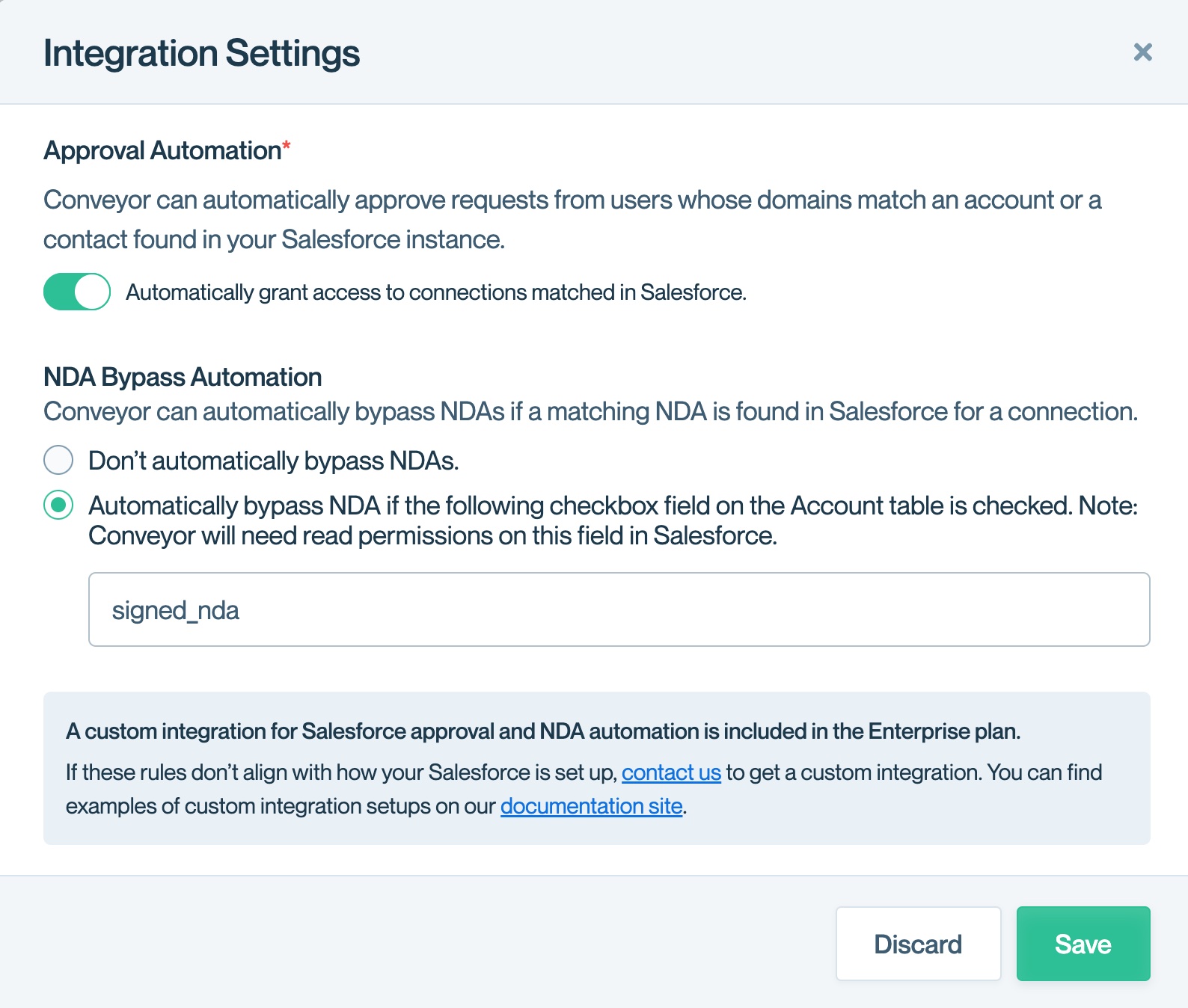Click the "Approval Automation" section heading
This screenshot has height=1008, width=1188.
(162, 150)
